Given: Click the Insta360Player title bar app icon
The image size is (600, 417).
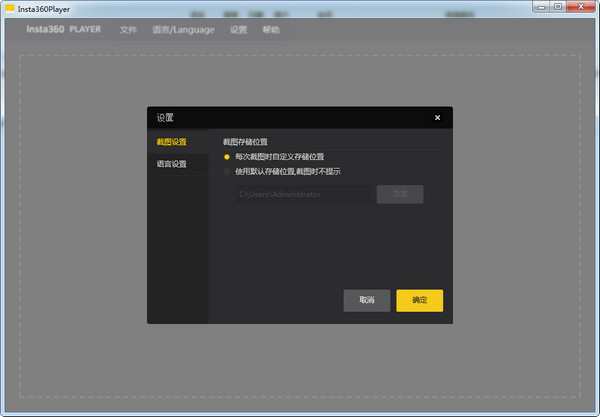Looking at the screenshot, I should tap(9, 7).
